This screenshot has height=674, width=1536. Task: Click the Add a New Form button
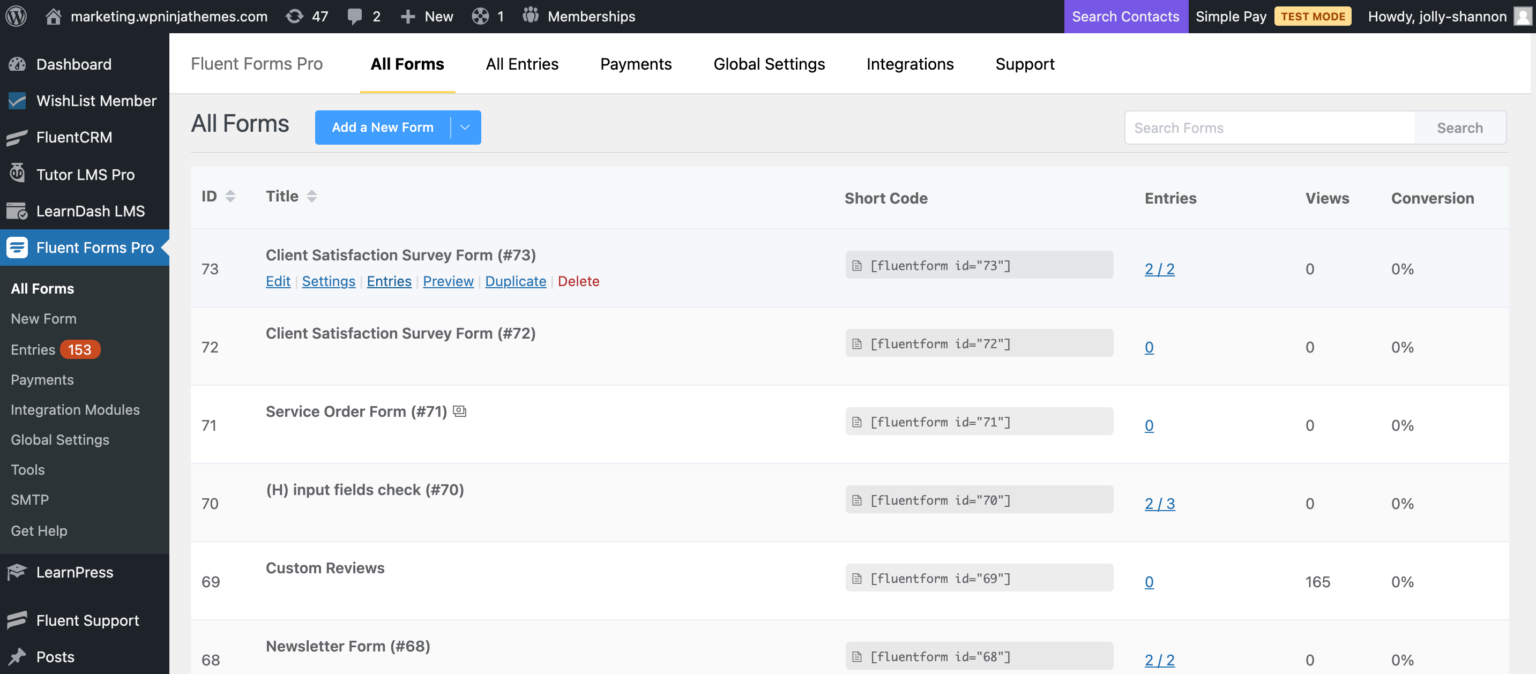tap(382, 128)
